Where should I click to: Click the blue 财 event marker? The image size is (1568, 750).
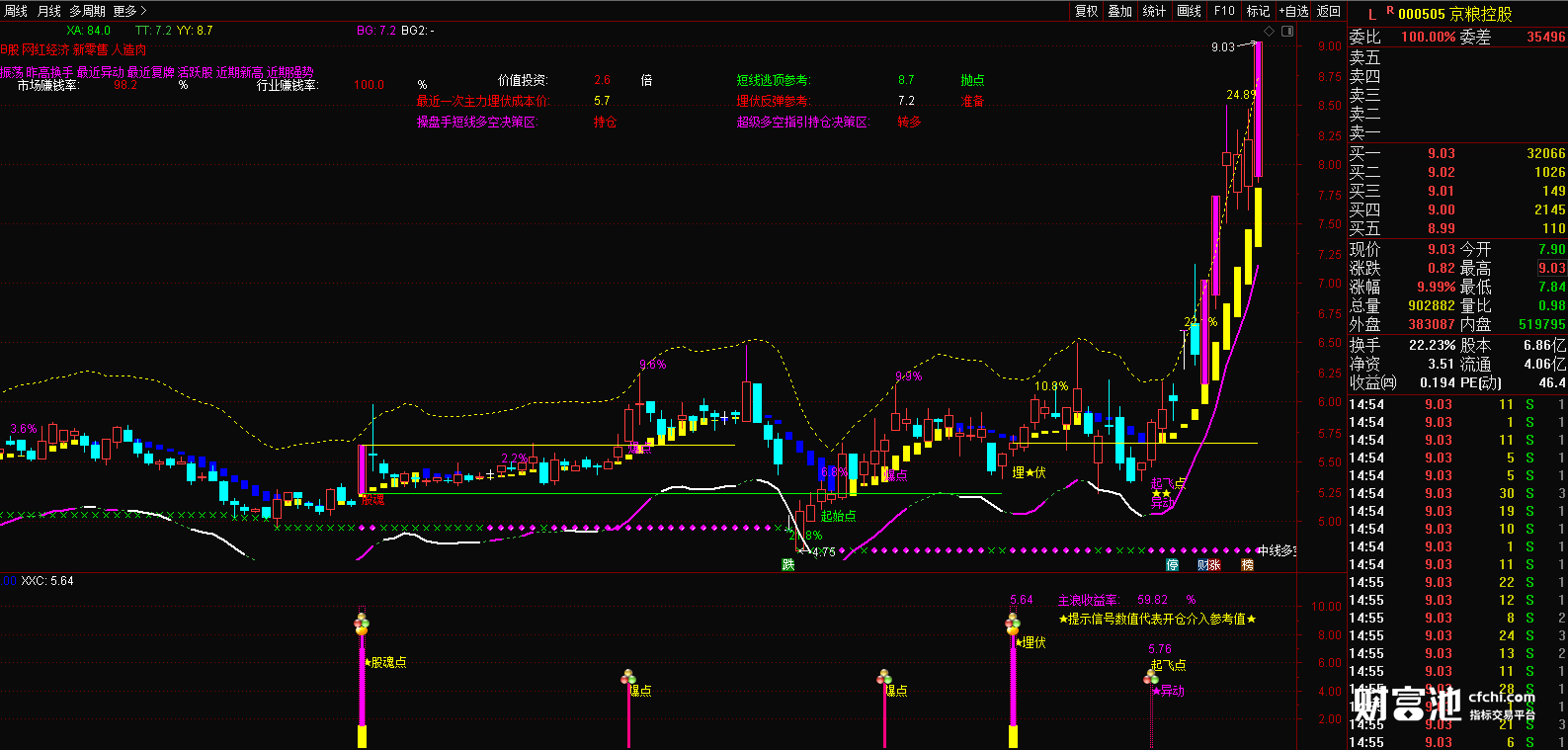(1202, 565)
